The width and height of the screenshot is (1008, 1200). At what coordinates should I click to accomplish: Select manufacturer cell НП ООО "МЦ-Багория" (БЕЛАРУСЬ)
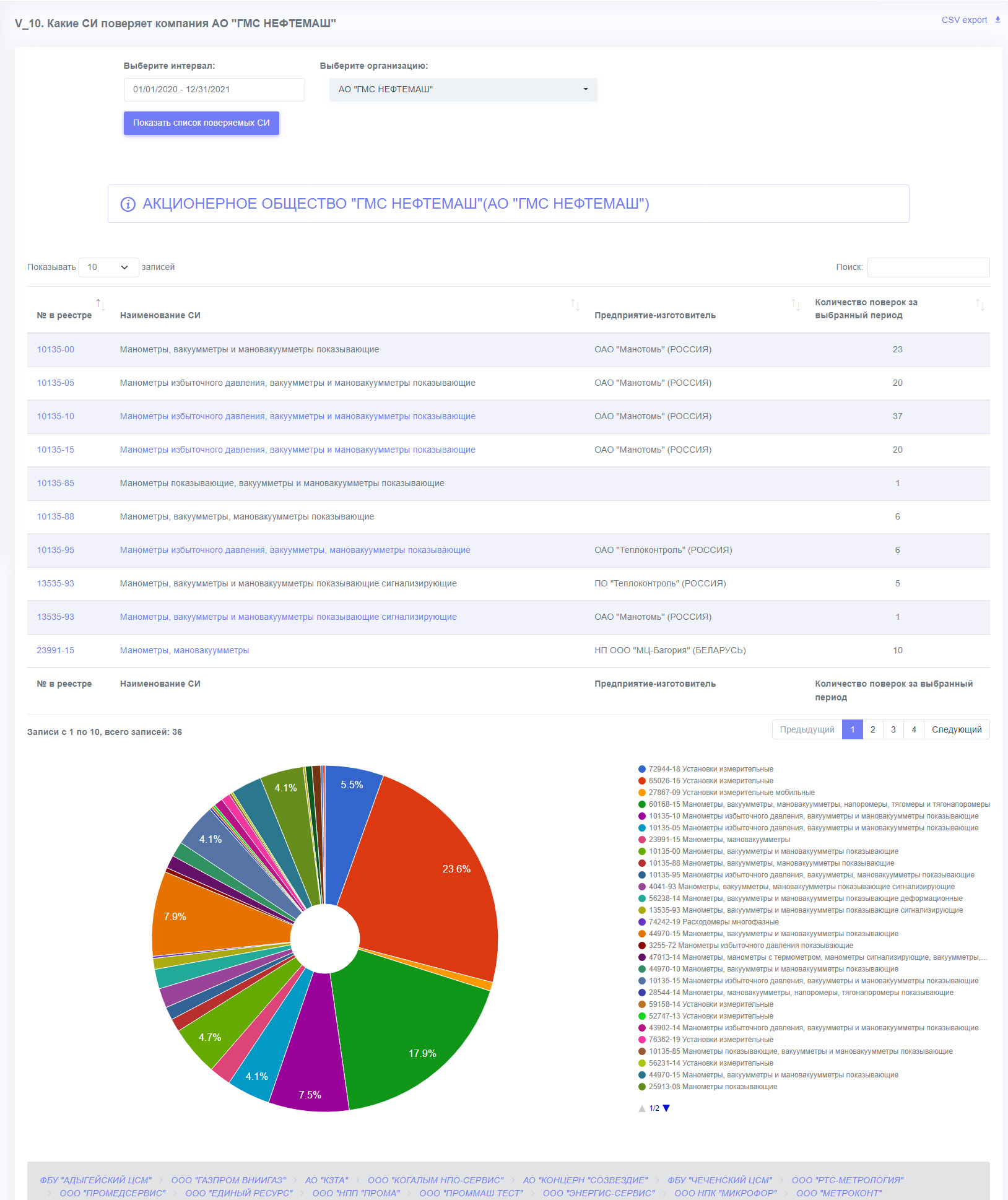(670, 651)
